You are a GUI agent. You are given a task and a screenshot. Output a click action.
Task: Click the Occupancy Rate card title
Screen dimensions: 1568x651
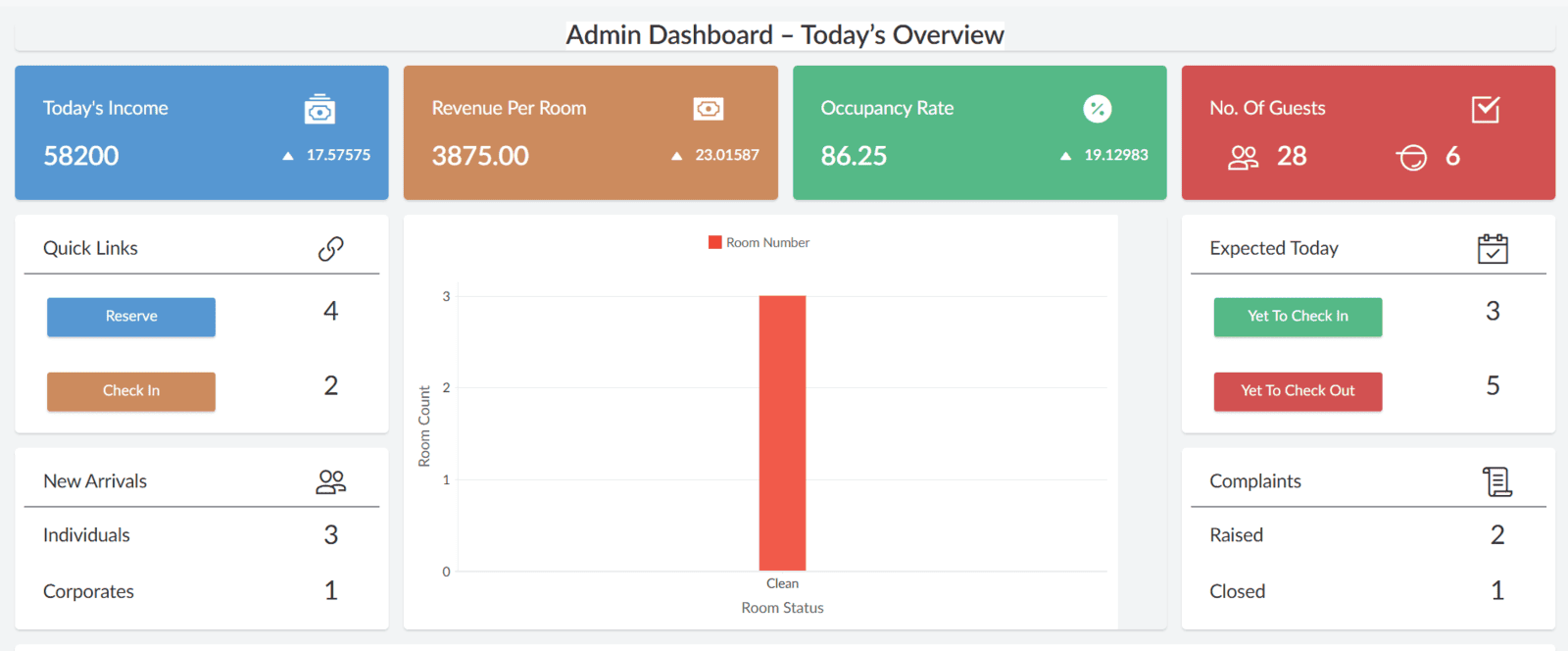[887, 109]
